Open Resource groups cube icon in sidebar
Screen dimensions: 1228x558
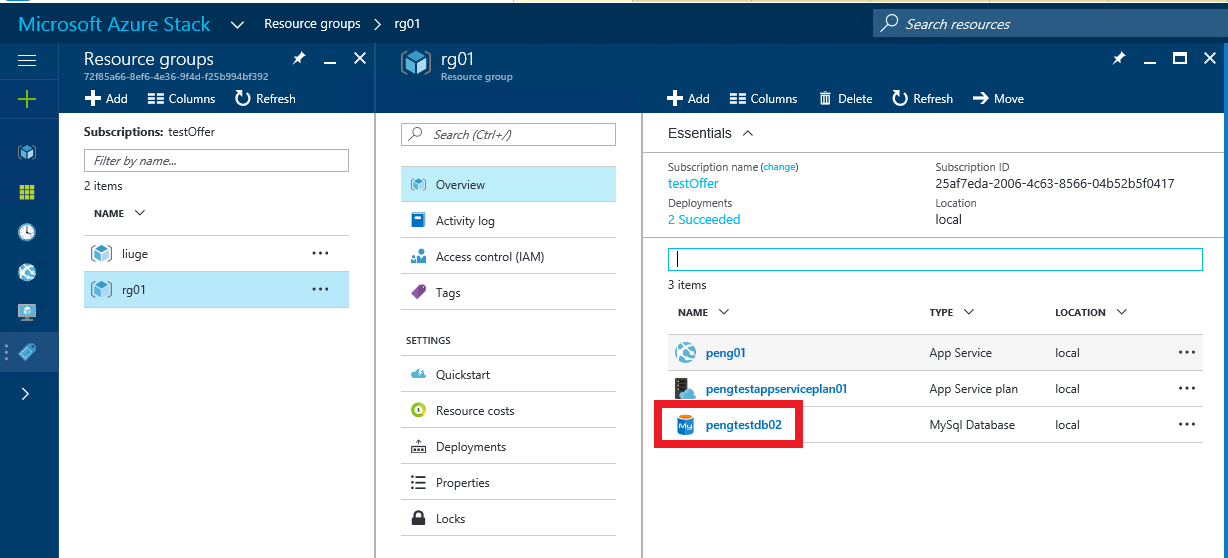(x=27, y=153)
